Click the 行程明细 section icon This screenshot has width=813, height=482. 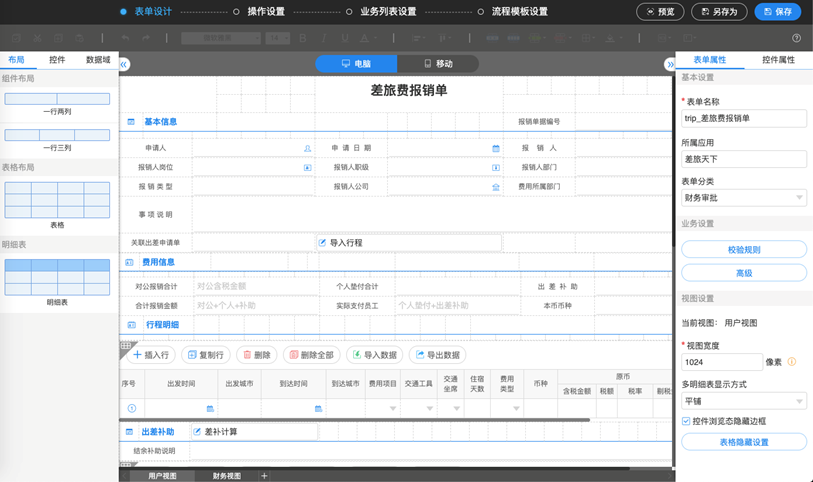(x=132, y=325)
